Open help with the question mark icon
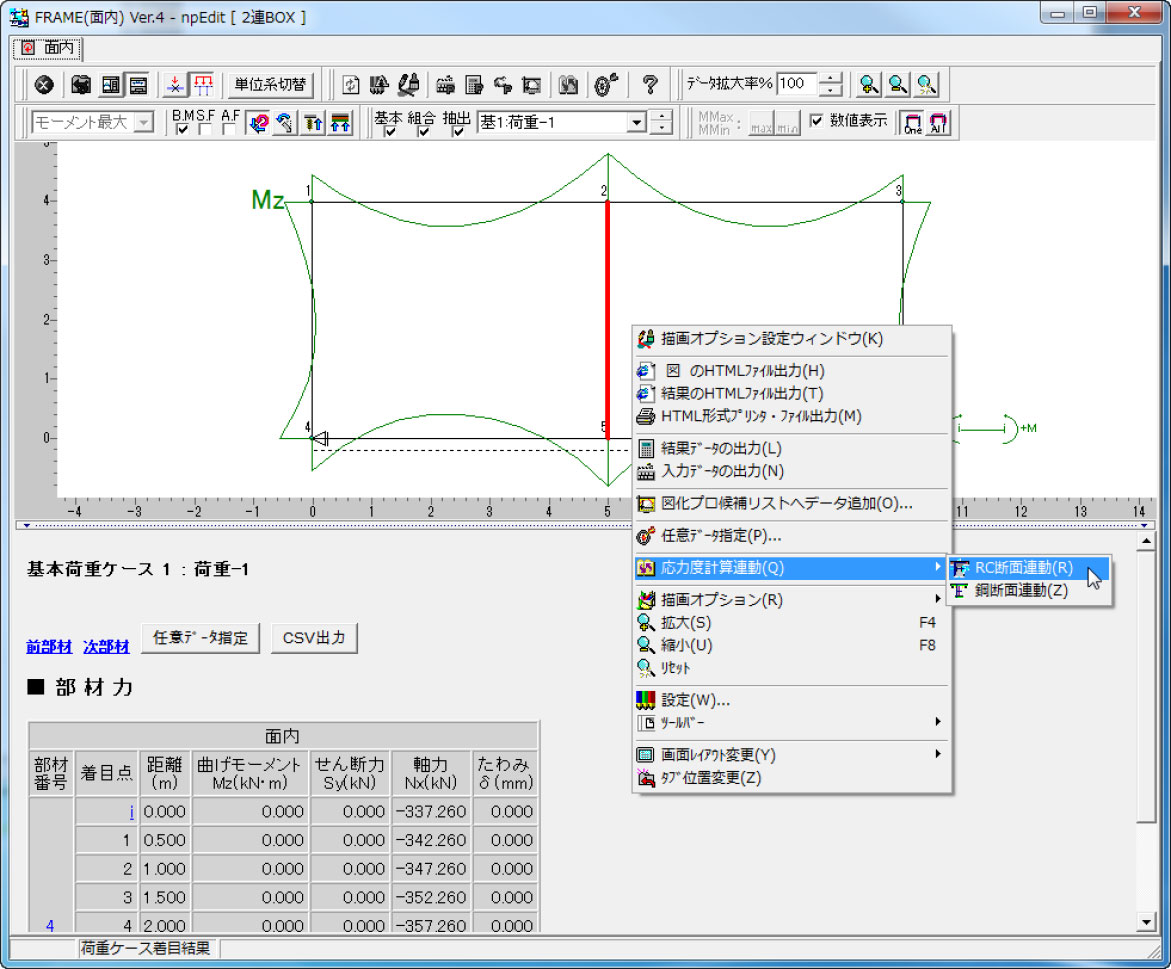The width and height of the screenshot is (1171, 969). [650, 85]
